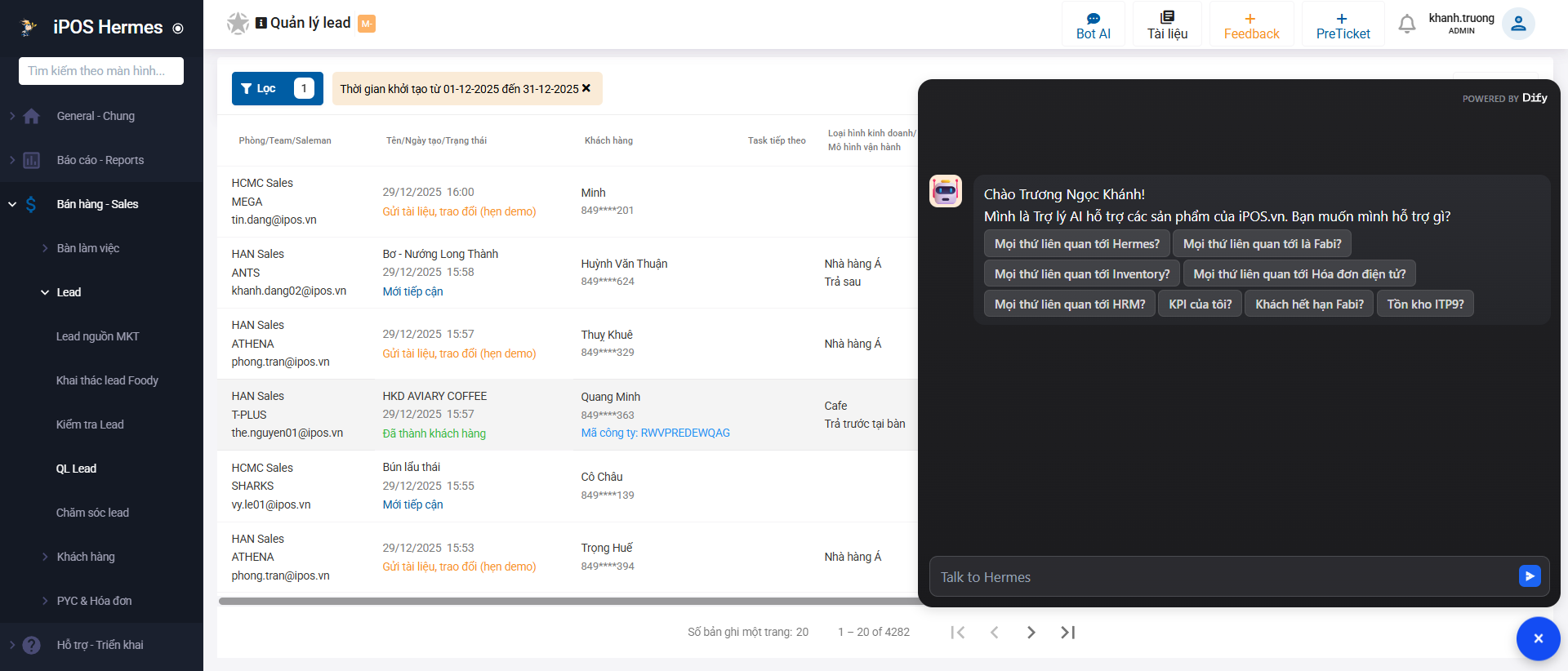
Task: Open the Bún lẩu thái lead
Action: [412, 467]
